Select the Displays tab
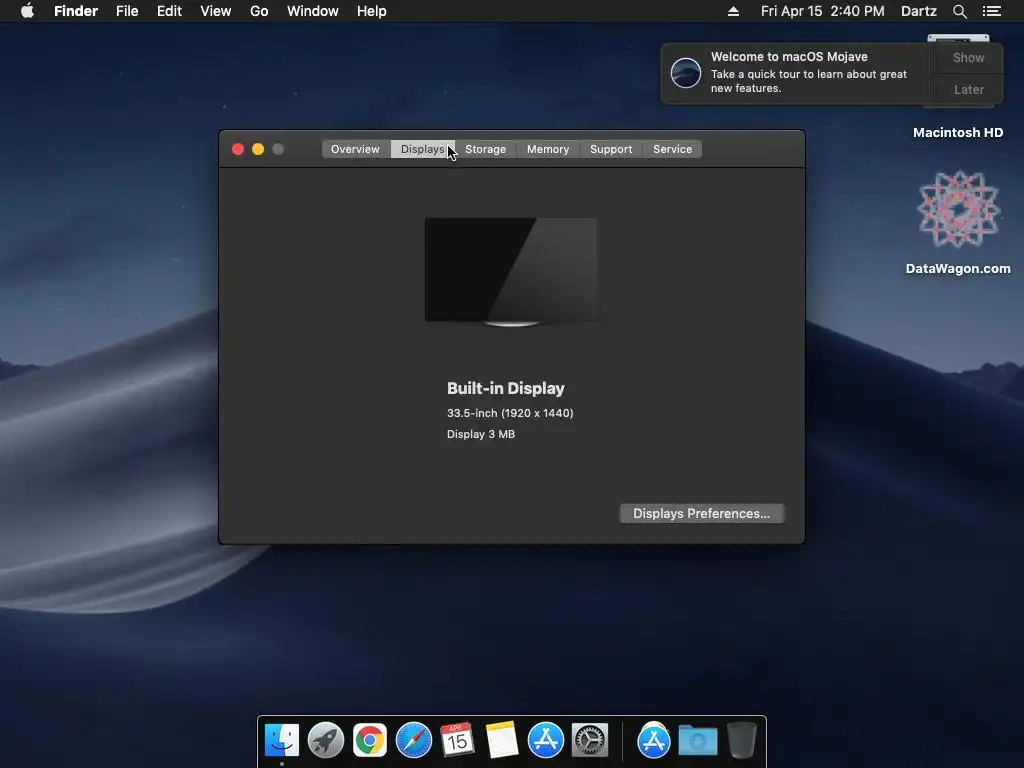This screenshot has width=1024, height=768. point(423,149)
